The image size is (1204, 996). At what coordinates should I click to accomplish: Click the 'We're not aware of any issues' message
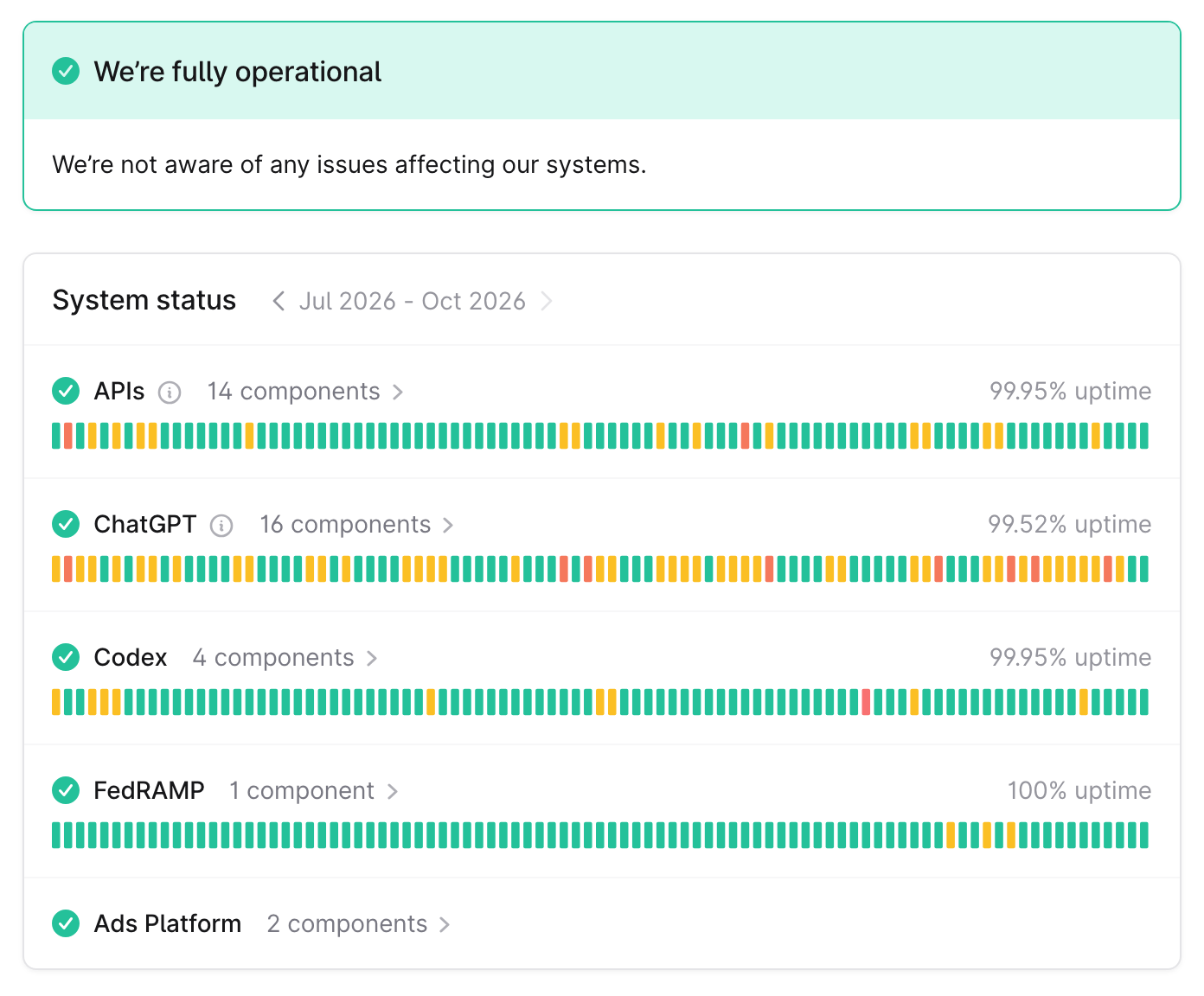(x=349, y=165)
